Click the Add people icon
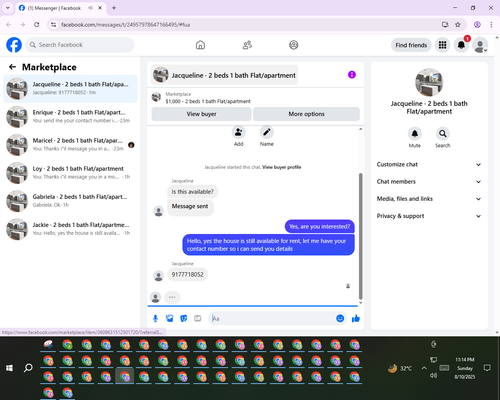 click(238, 132)
